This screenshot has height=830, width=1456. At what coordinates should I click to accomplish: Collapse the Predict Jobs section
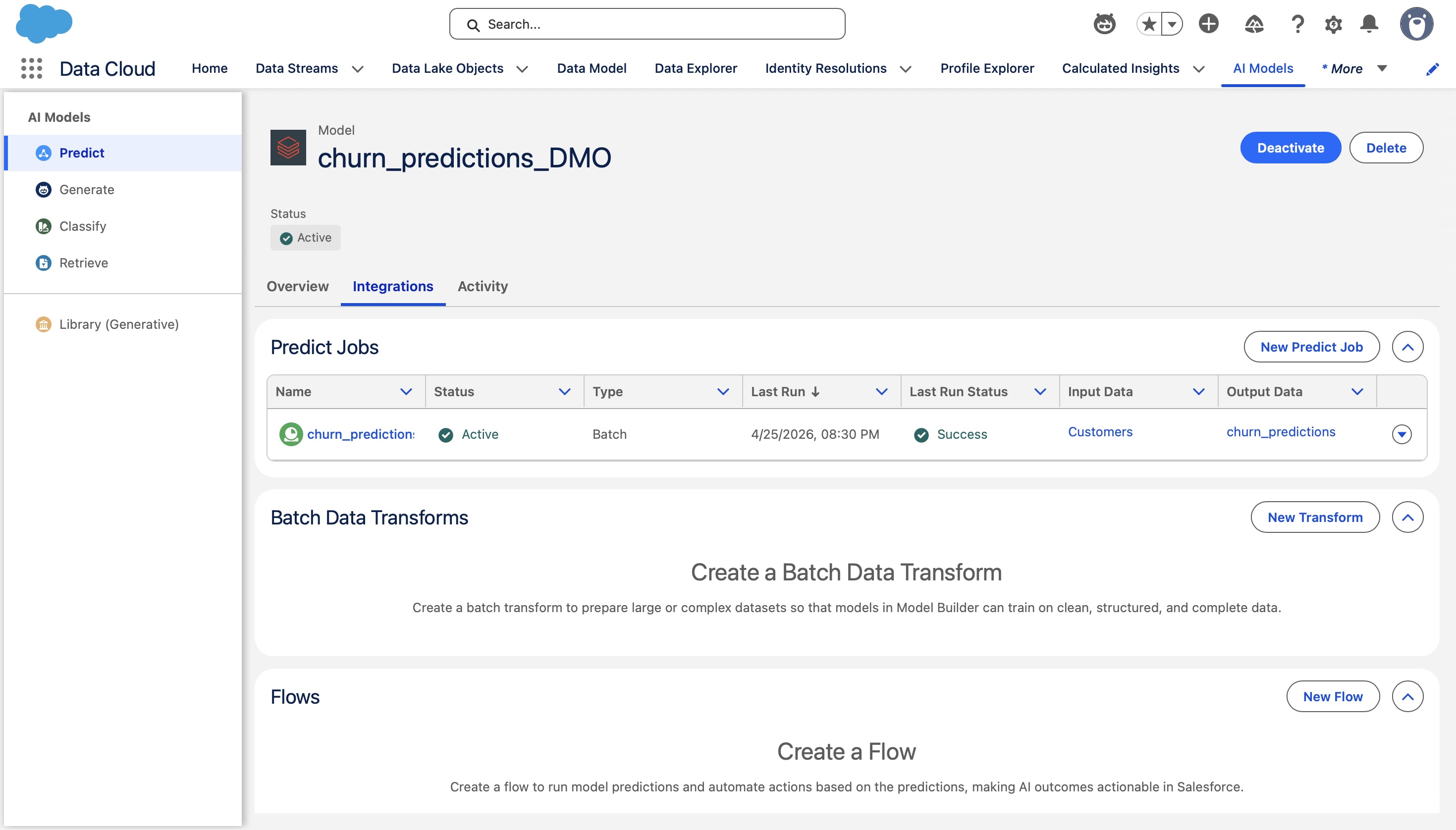(x=1407, y=347)
